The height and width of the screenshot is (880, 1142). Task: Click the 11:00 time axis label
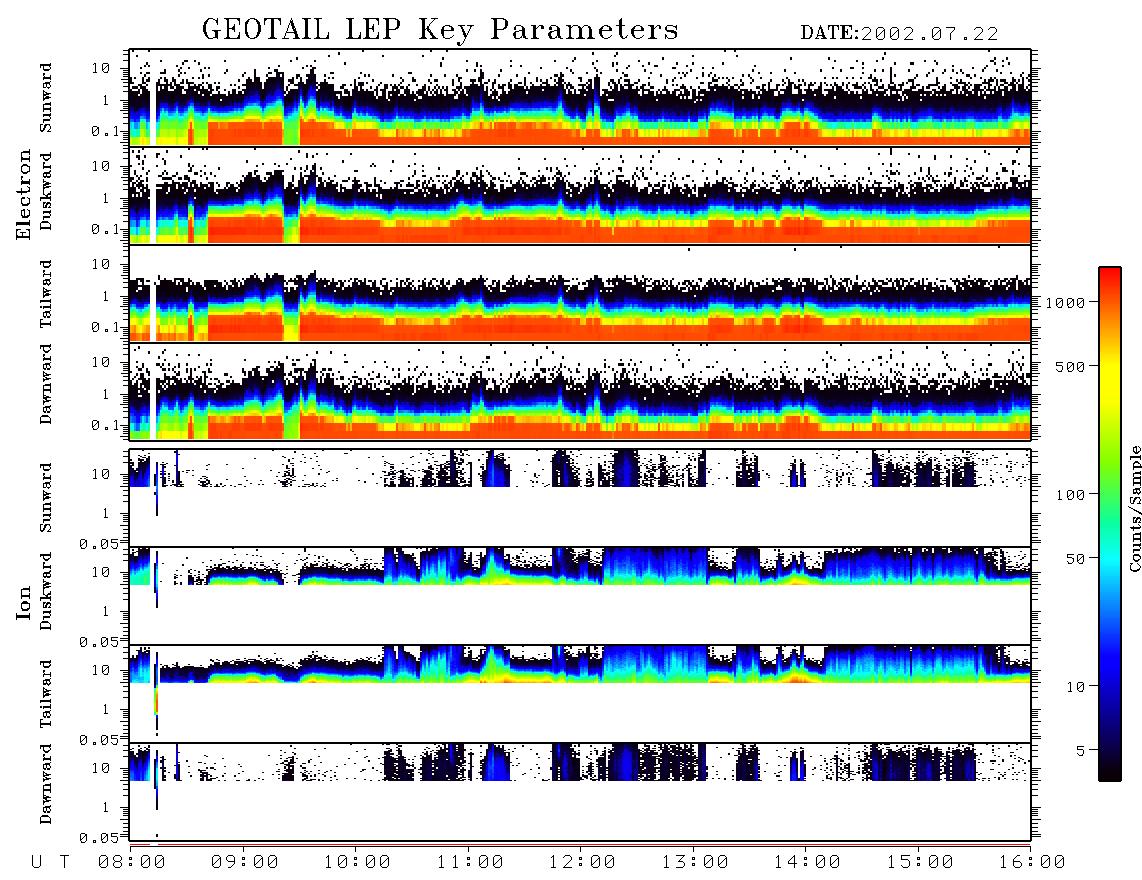[470, 862]
